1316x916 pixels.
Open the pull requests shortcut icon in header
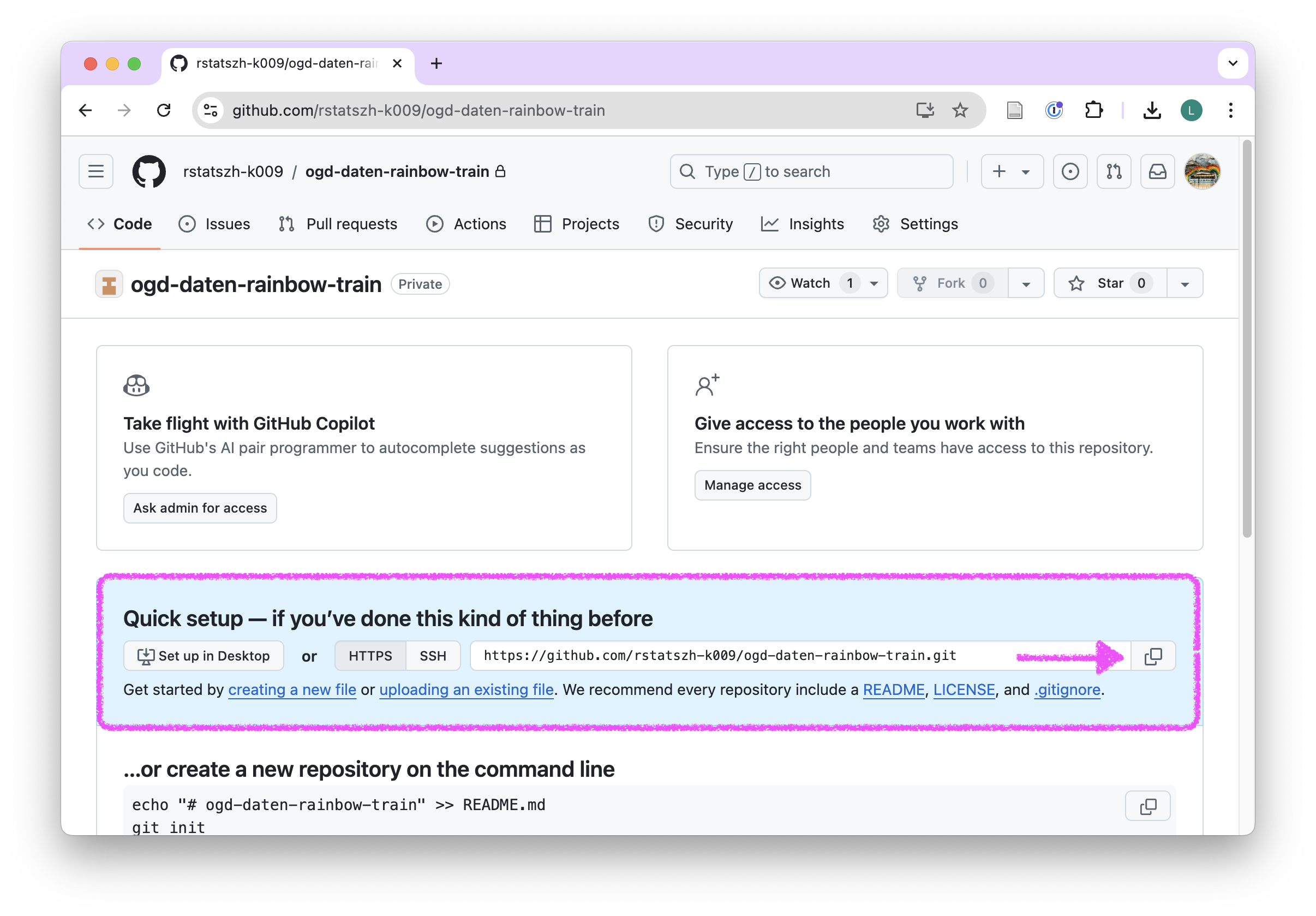click(1113, 171)
